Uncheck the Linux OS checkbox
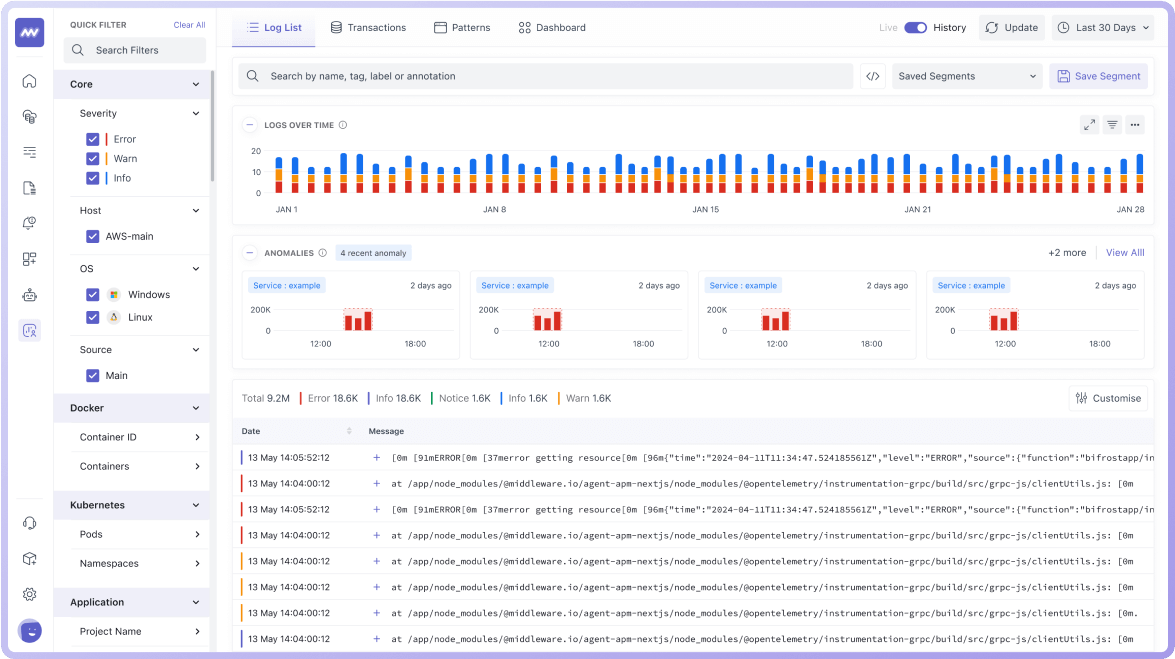The height and width of the screenshot is (659, 1175). pyautogui.click(x=93, y=317)
